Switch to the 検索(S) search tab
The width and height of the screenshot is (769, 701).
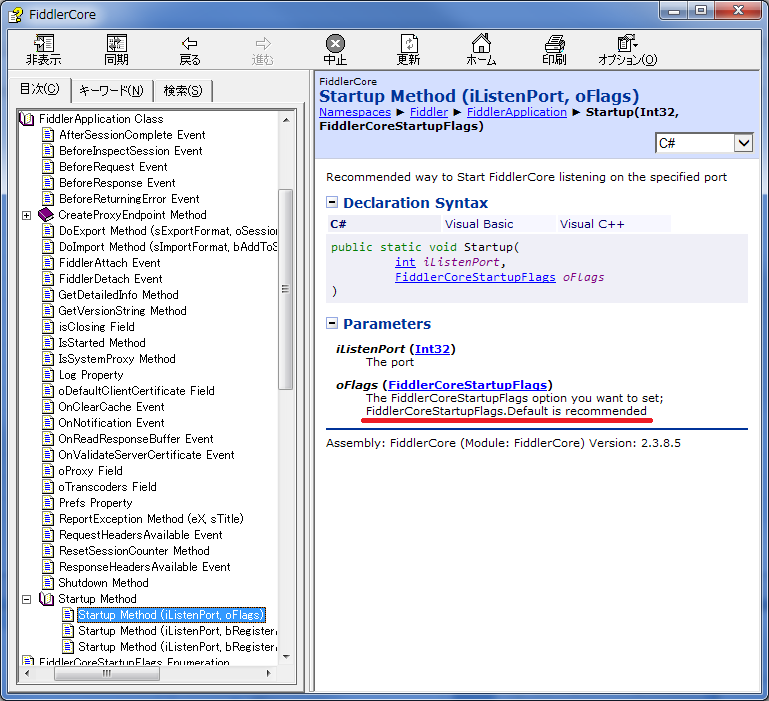[182, 91]
